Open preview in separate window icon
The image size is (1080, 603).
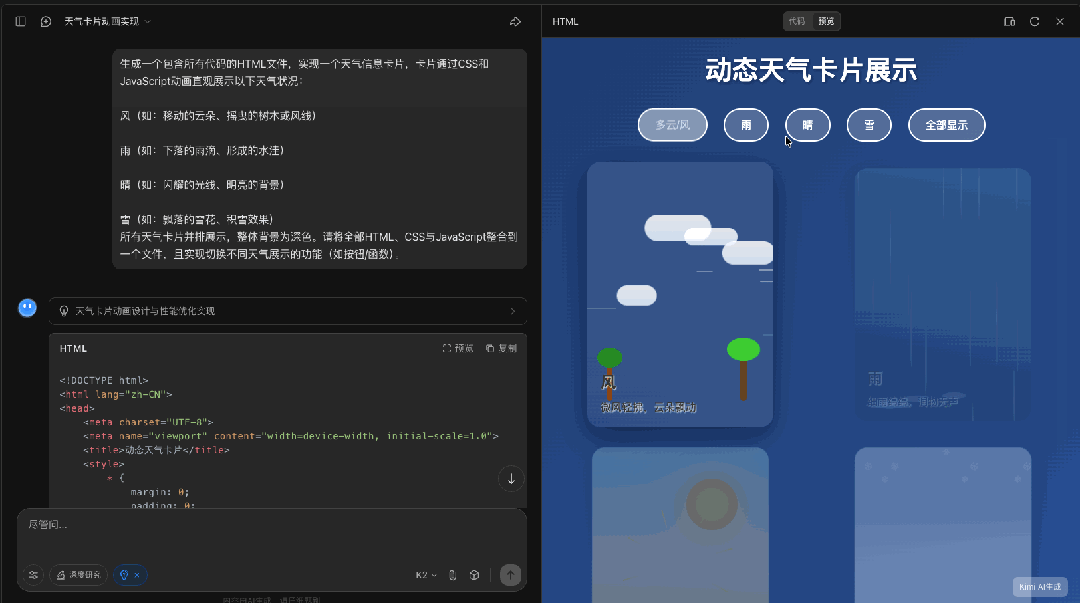(1009, 21)
